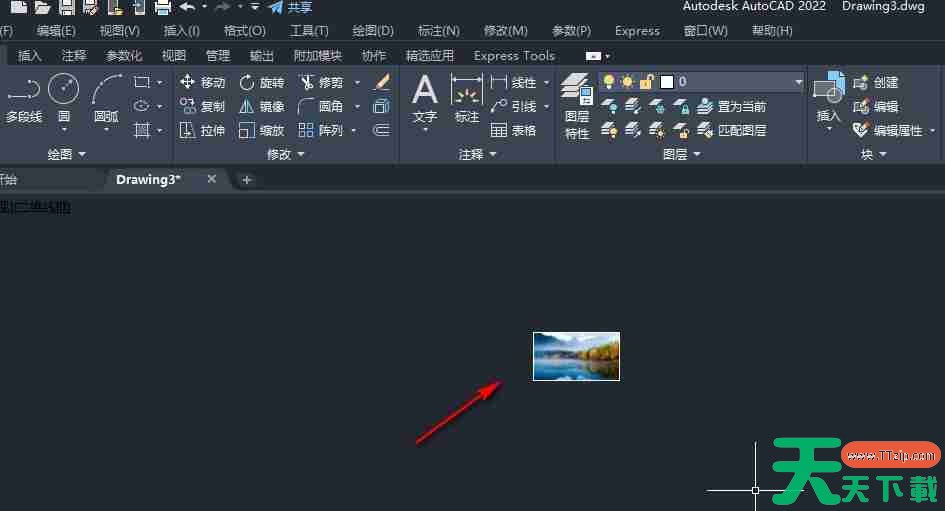Click the white layer color swatch
Viewport: 945px width, 511px height.
[667, 81]
